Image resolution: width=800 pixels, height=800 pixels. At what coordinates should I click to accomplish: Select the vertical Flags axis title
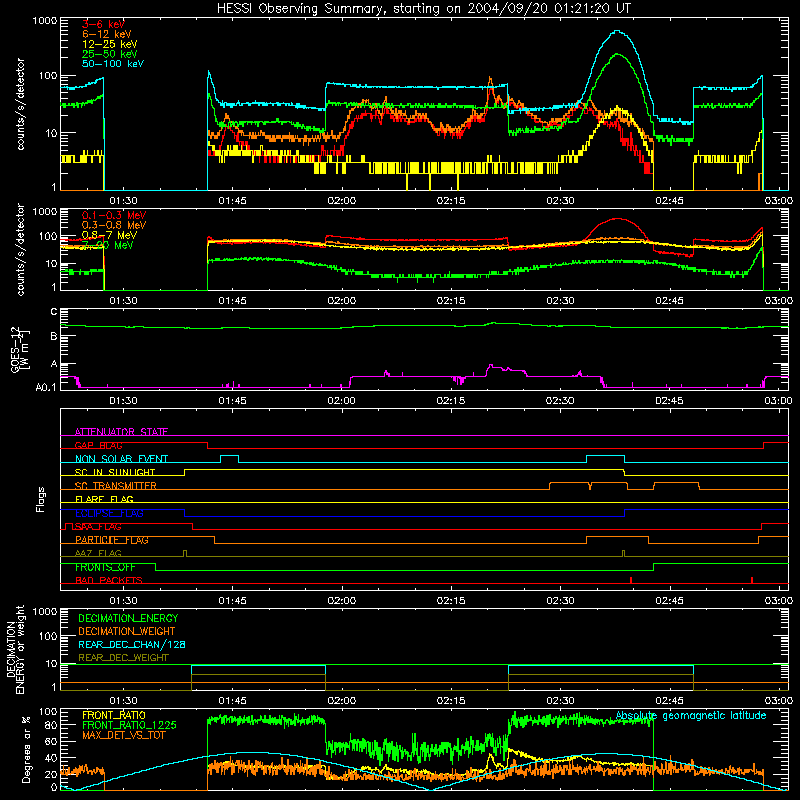coord(41,499)
